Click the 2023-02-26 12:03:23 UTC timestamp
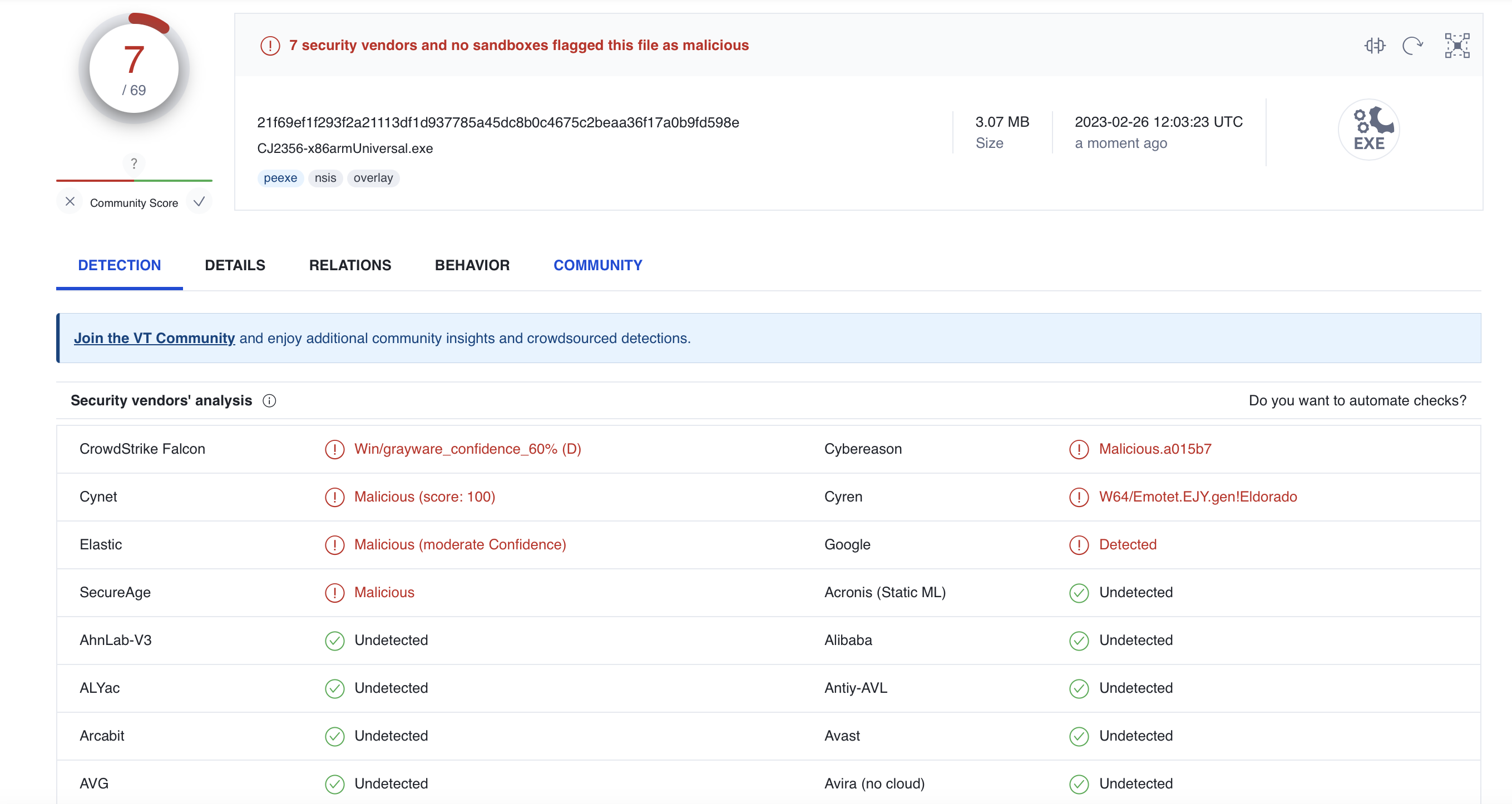Screen dimensions: 1512x804 (1158, 121)
